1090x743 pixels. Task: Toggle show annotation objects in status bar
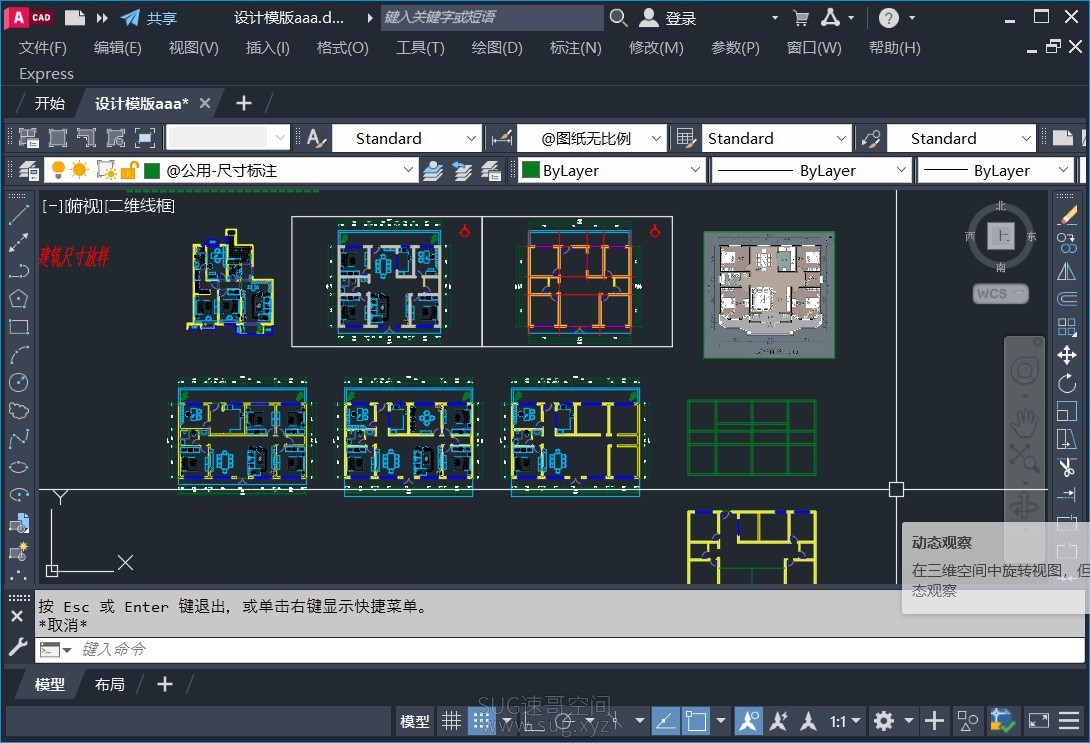pos(749,721)
